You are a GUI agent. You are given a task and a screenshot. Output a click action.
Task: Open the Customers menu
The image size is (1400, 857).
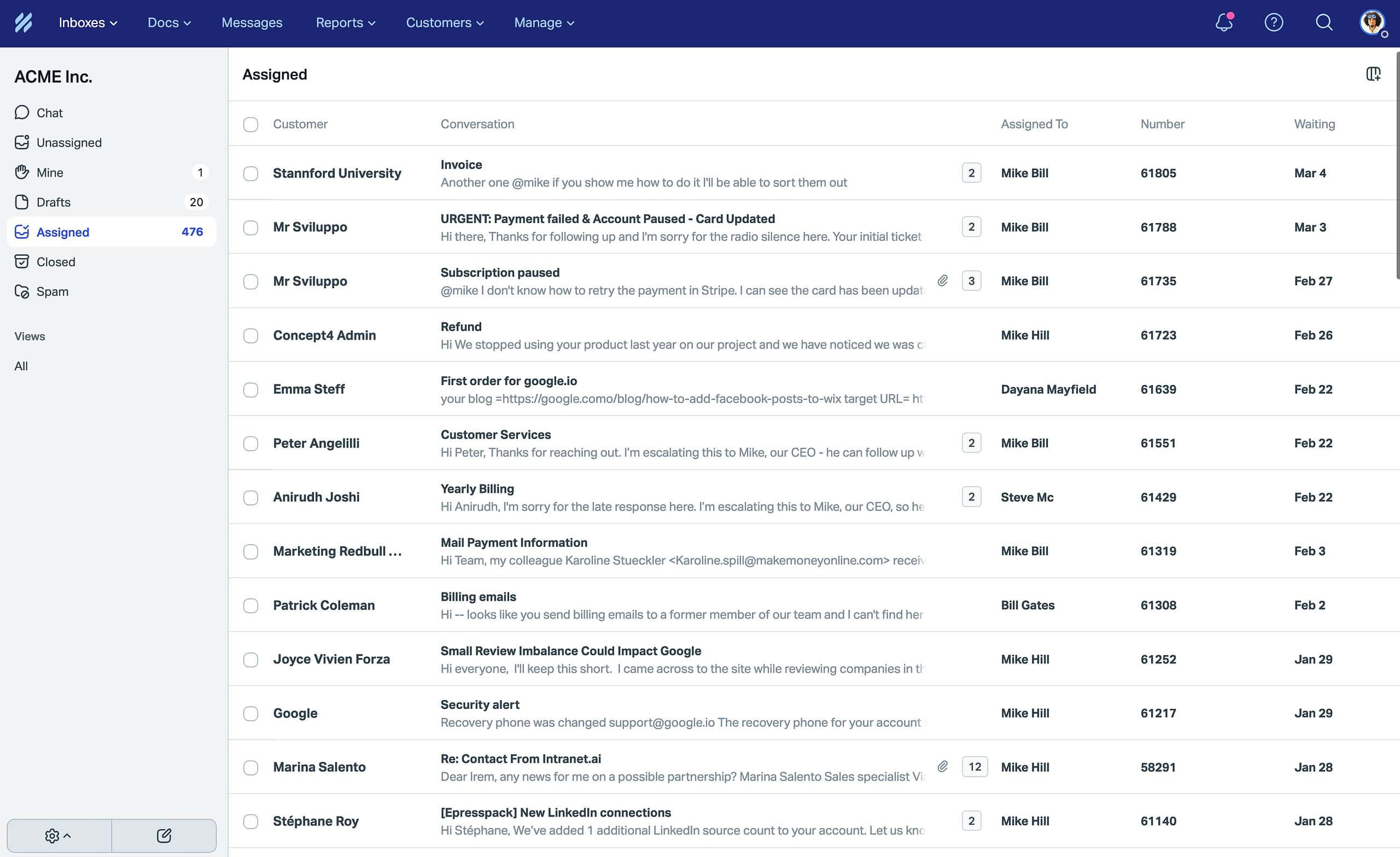tap(444, 23)
